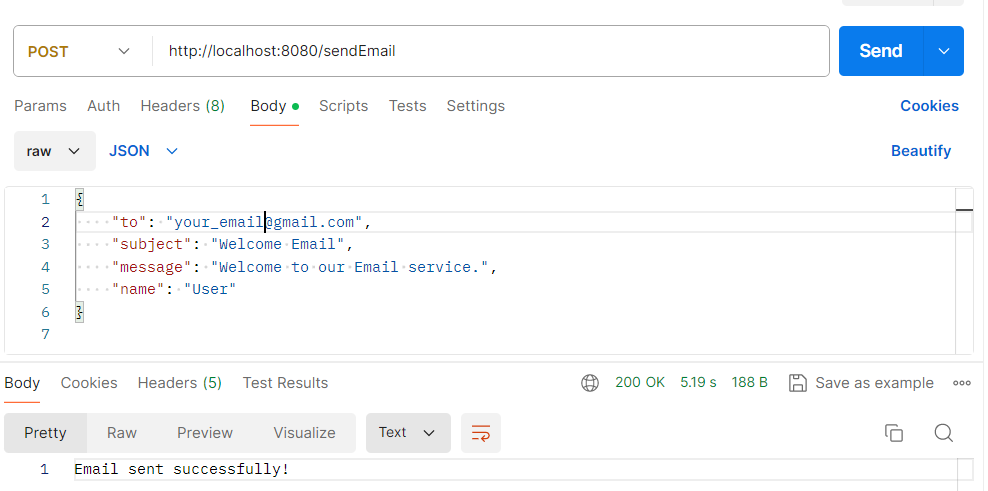Expand the Send button arrow dropdown
The height and width of the screenshot is (491, 988).
[944, 51]
